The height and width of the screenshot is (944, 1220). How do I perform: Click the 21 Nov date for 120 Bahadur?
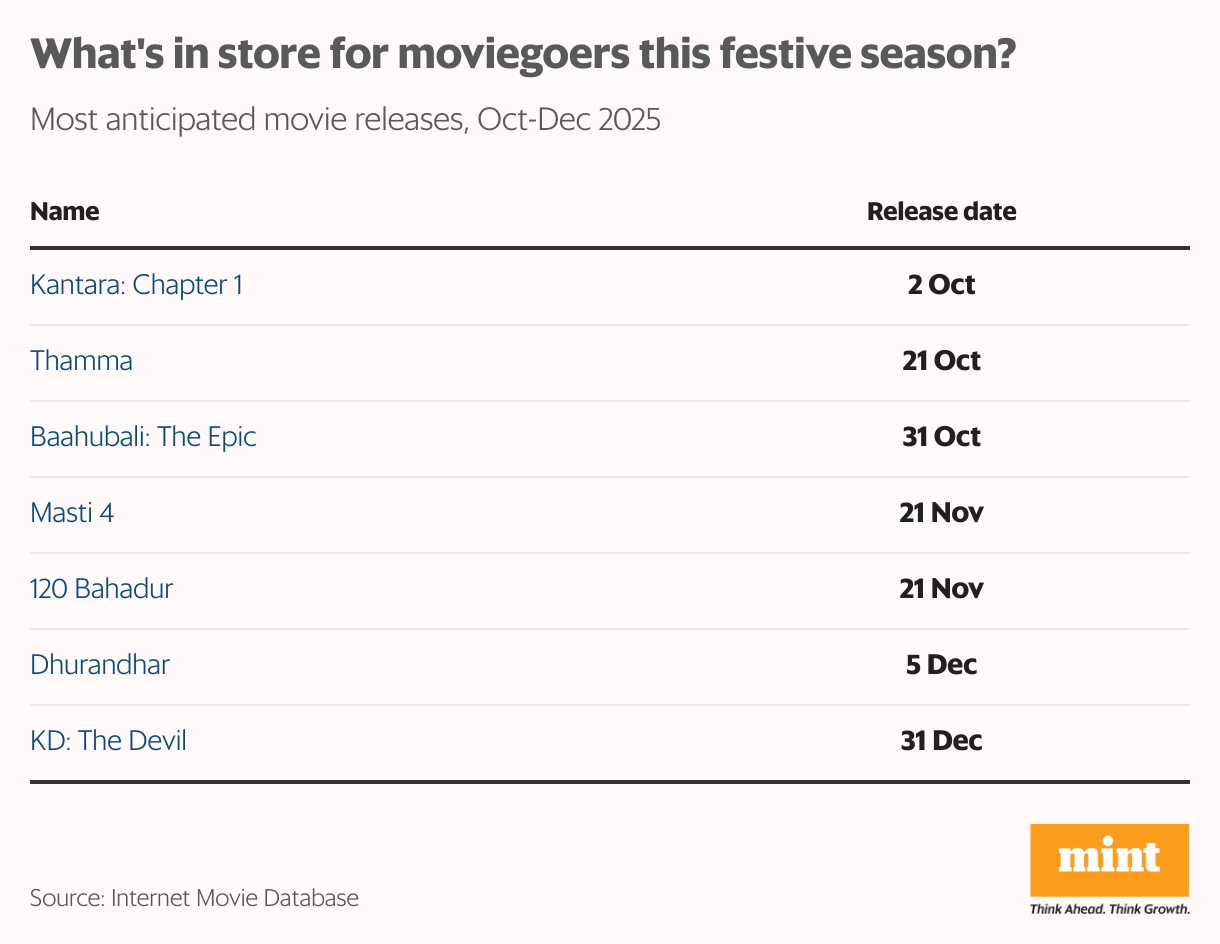(941, 589)
